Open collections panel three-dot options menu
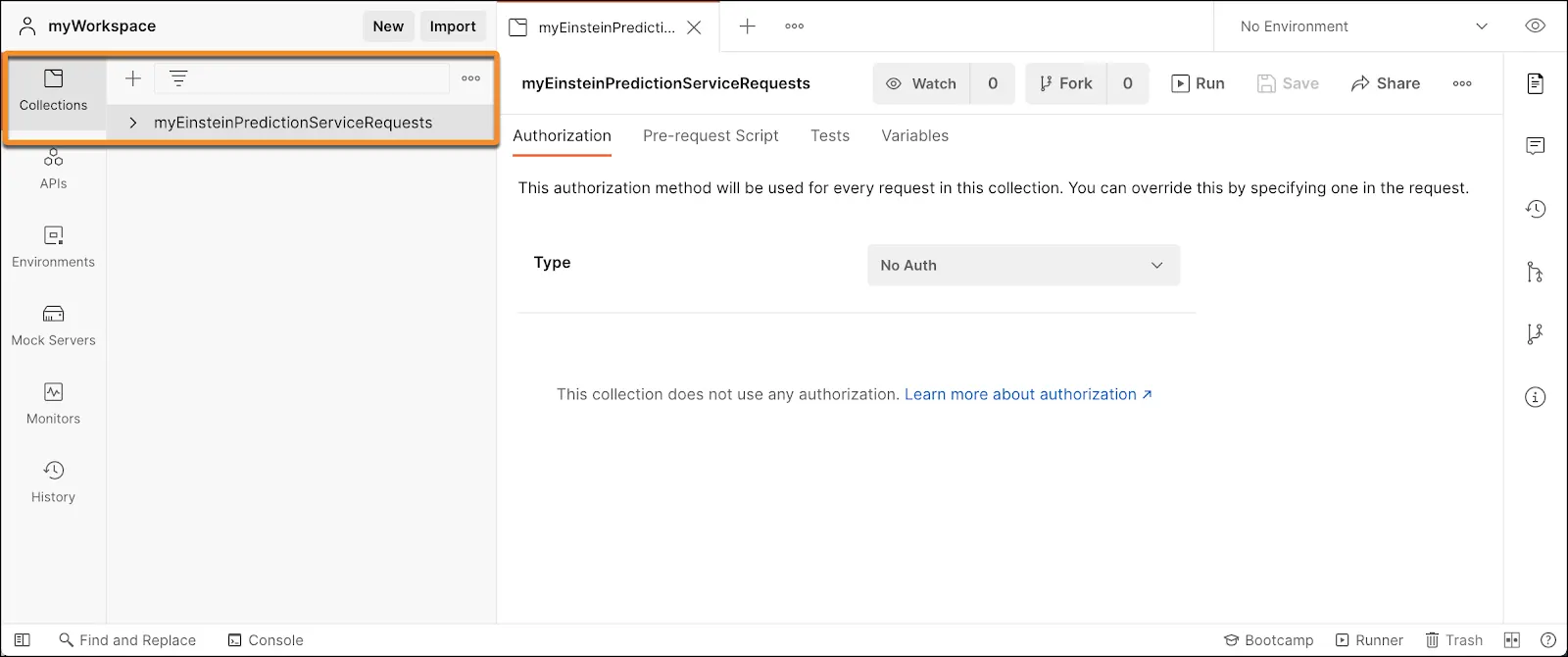 click(471, 78)
